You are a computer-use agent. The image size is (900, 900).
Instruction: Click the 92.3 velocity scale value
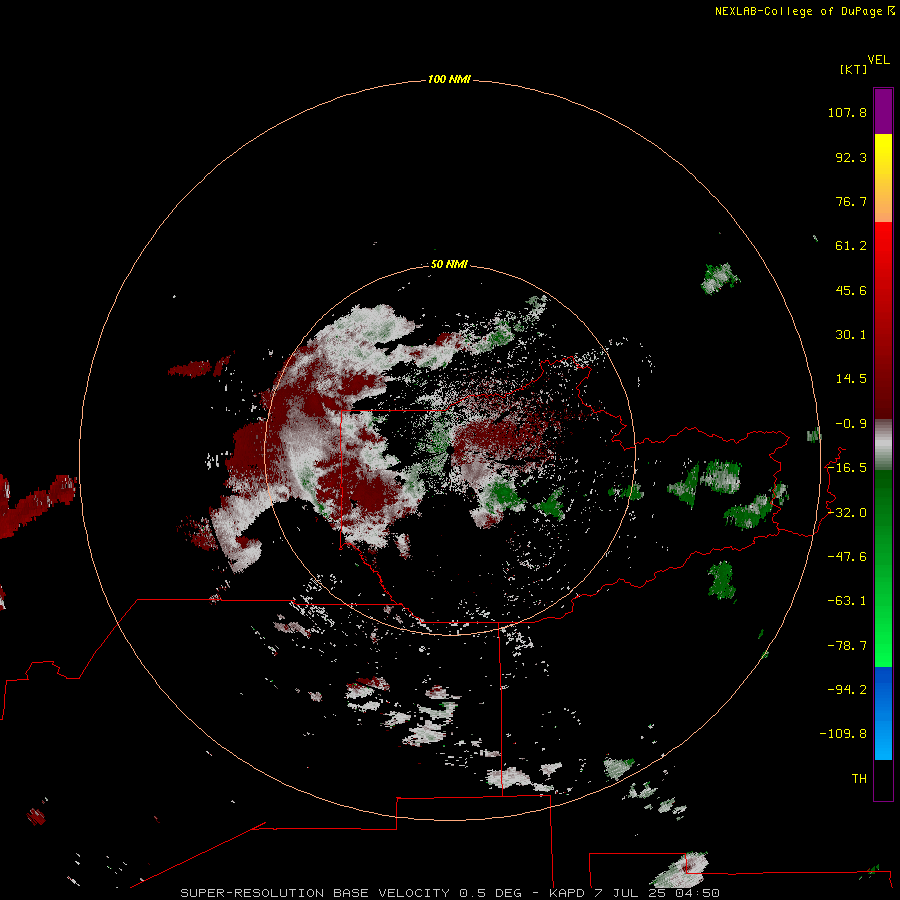point(851,157)
